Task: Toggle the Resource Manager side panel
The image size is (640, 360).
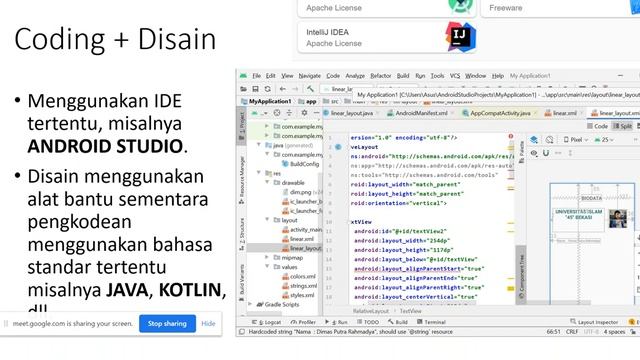Action: (x=242, y=180)
